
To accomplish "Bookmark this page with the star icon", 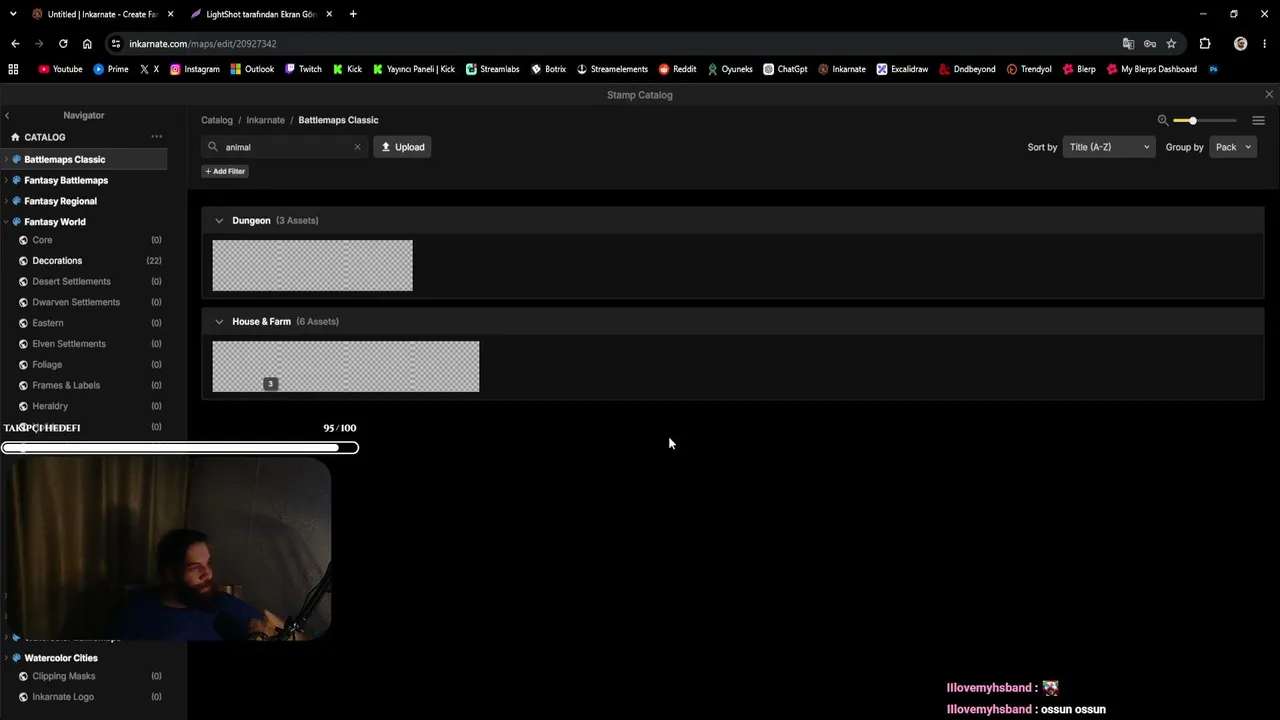I will (x=1171, y=44).
